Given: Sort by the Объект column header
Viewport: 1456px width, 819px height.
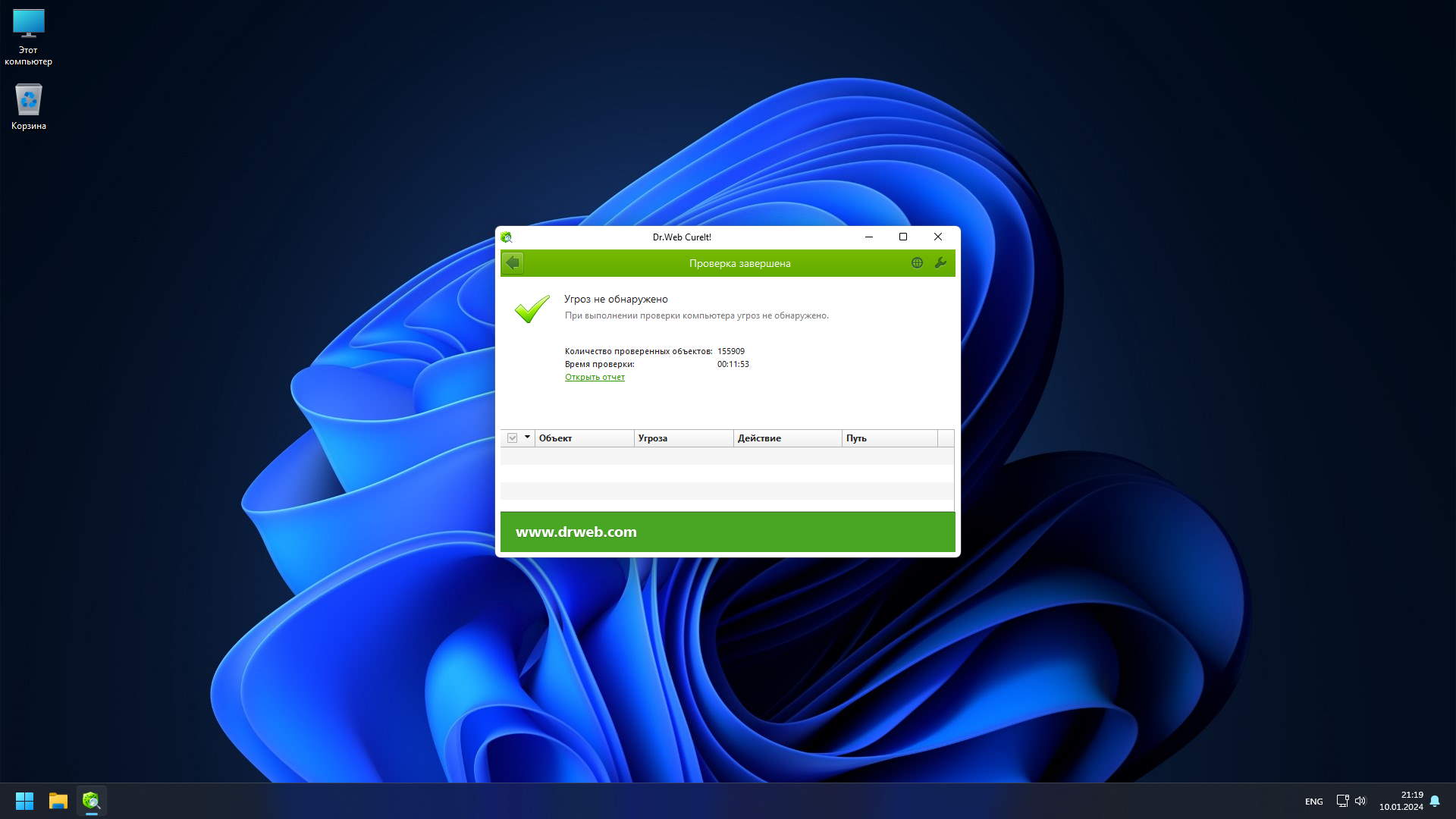Looking at the screenshot, I should (584, 438).
